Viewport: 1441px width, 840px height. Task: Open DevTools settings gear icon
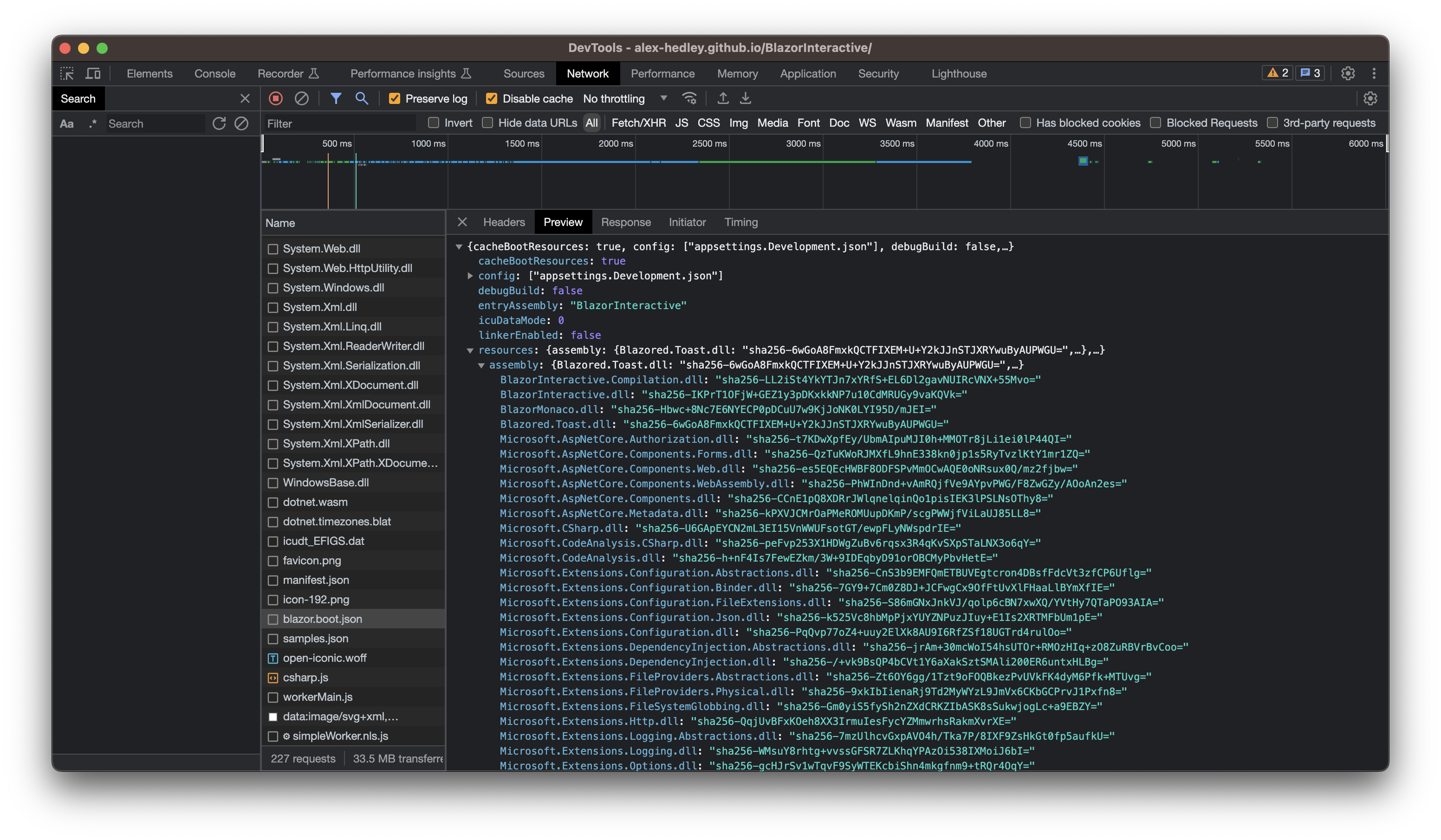tap(1348, 74)
